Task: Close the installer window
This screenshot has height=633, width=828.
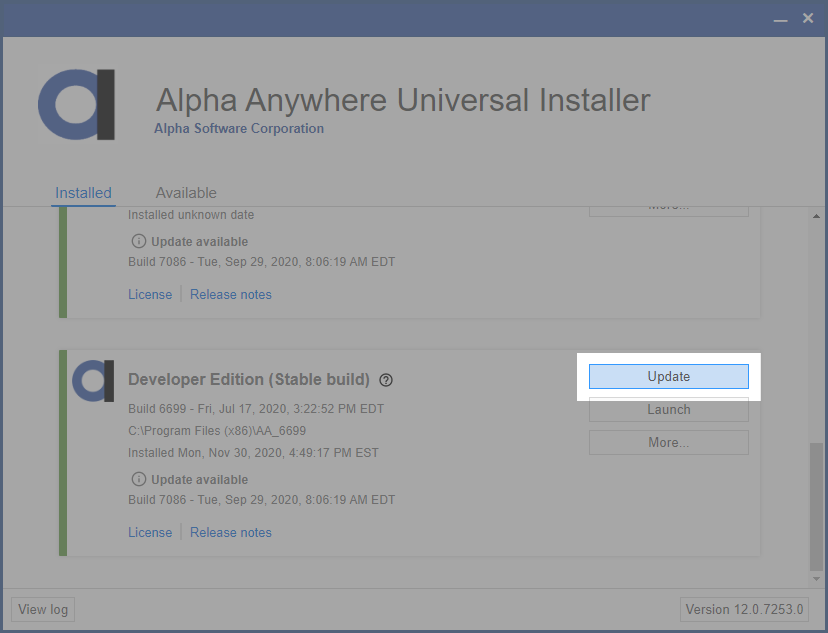Action: click(x=807, y=18)
